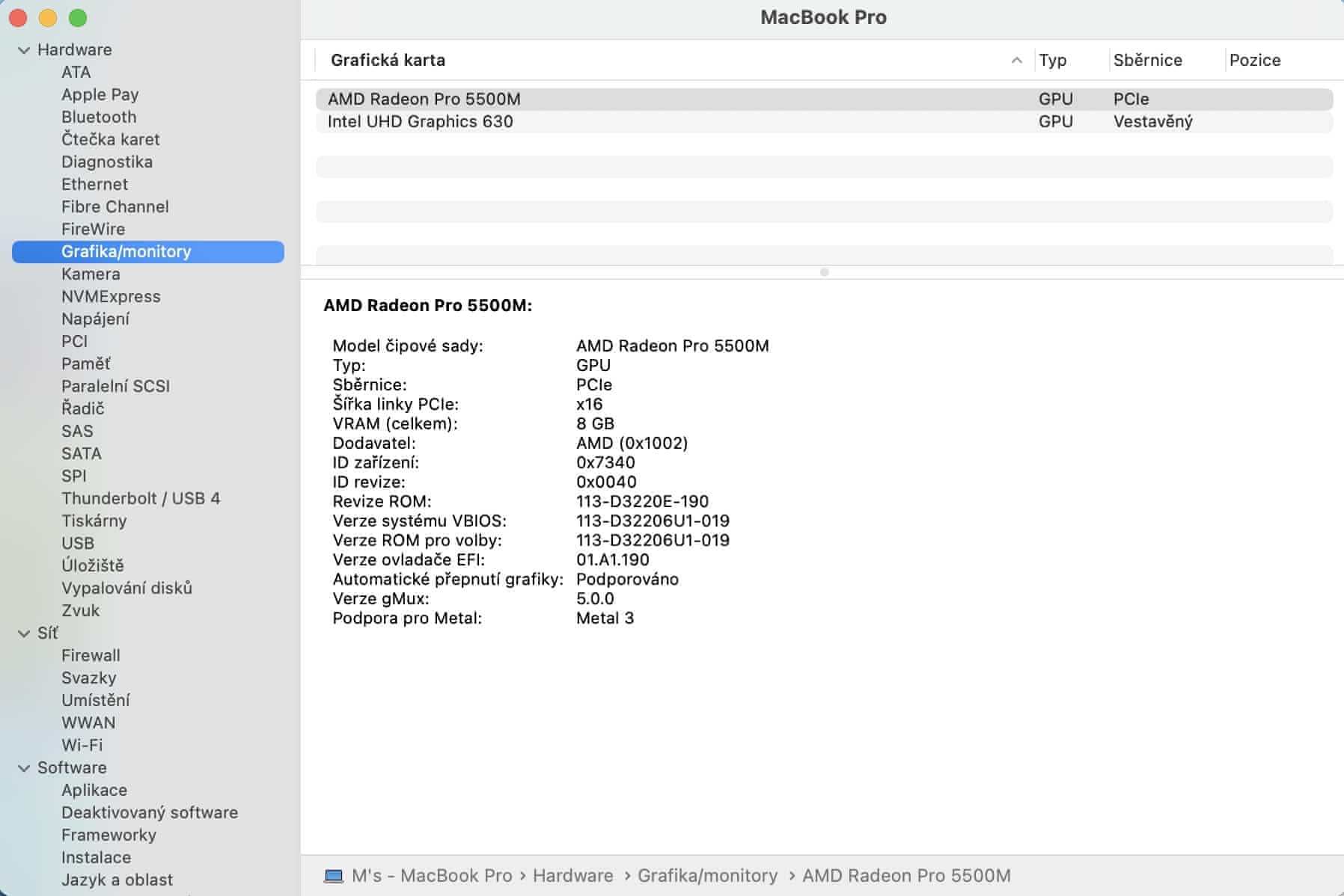Viewport: 1344px width, 896px height.
Task: Click Grafika/monitory in the path bar
Action: pos(707,876)
